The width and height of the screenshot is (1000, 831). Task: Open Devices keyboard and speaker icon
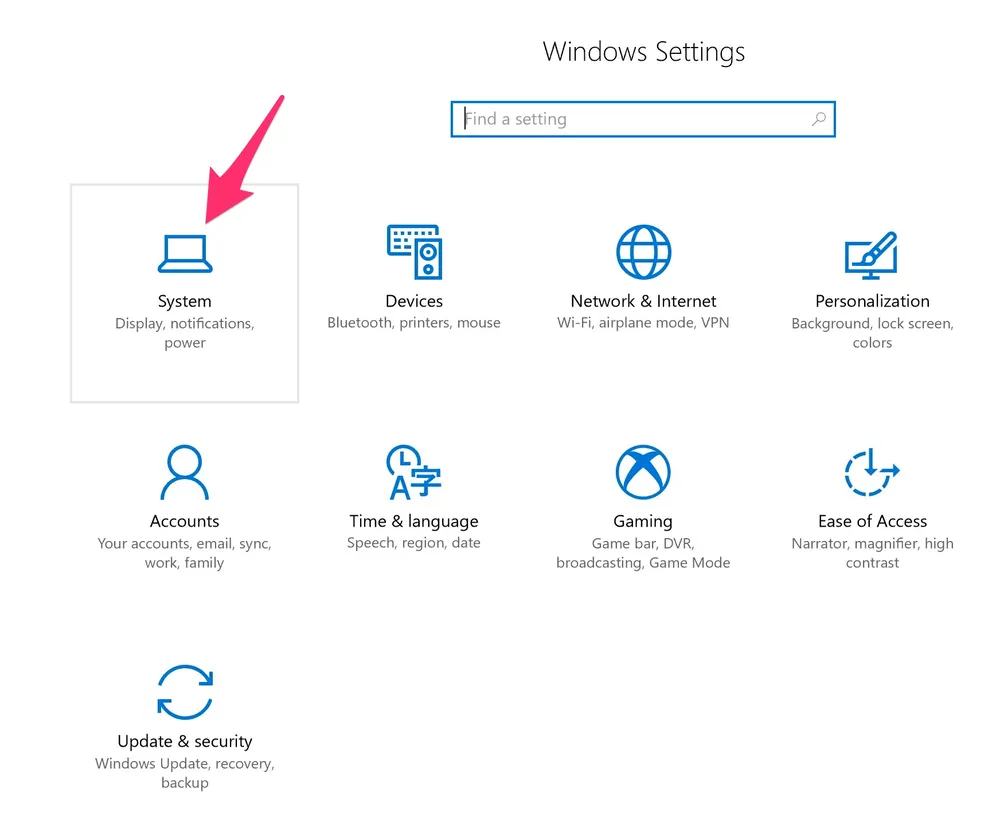[x=415, y=252]
